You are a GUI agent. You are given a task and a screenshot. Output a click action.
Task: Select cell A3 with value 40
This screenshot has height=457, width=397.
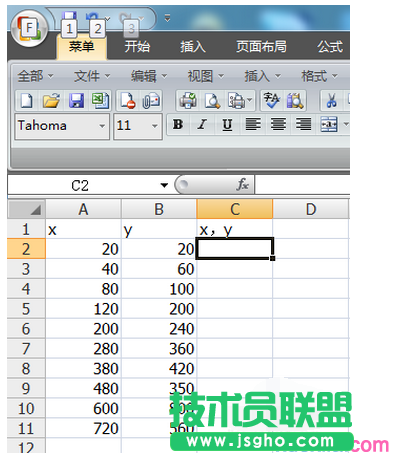pyautogui.click(x=83, y=269)
